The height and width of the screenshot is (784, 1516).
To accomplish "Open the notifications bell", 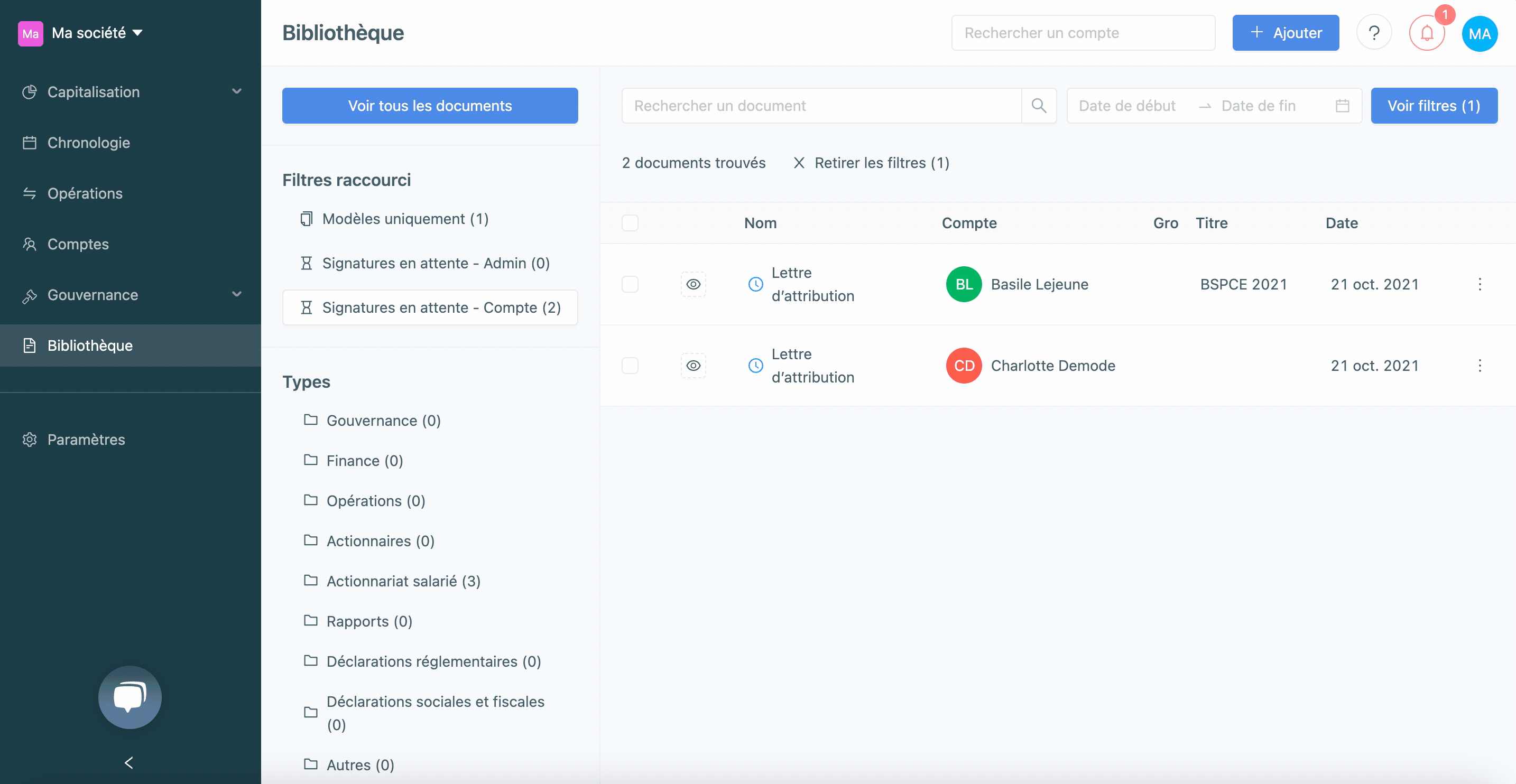I will pyautogui.click(x=1426, y=33).
